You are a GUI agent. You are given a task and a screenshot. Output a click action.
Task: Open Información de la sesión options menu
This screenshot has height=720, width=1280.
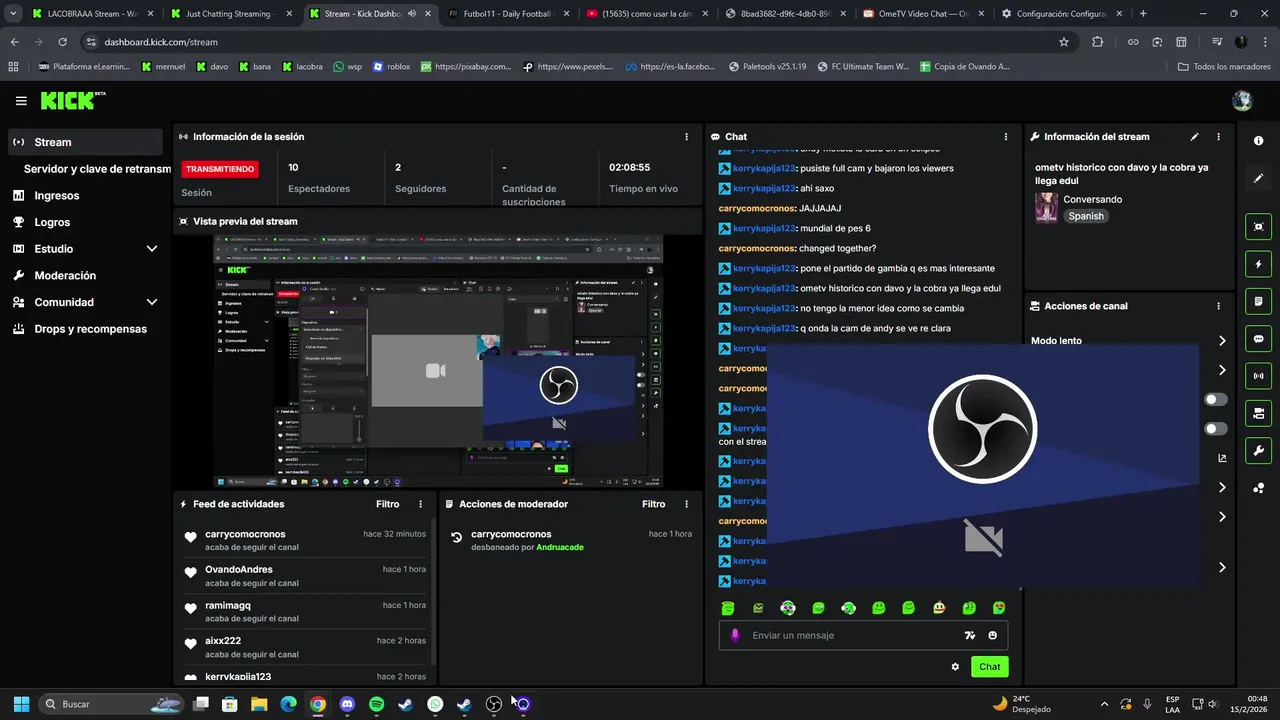click(x=686, y=137)
